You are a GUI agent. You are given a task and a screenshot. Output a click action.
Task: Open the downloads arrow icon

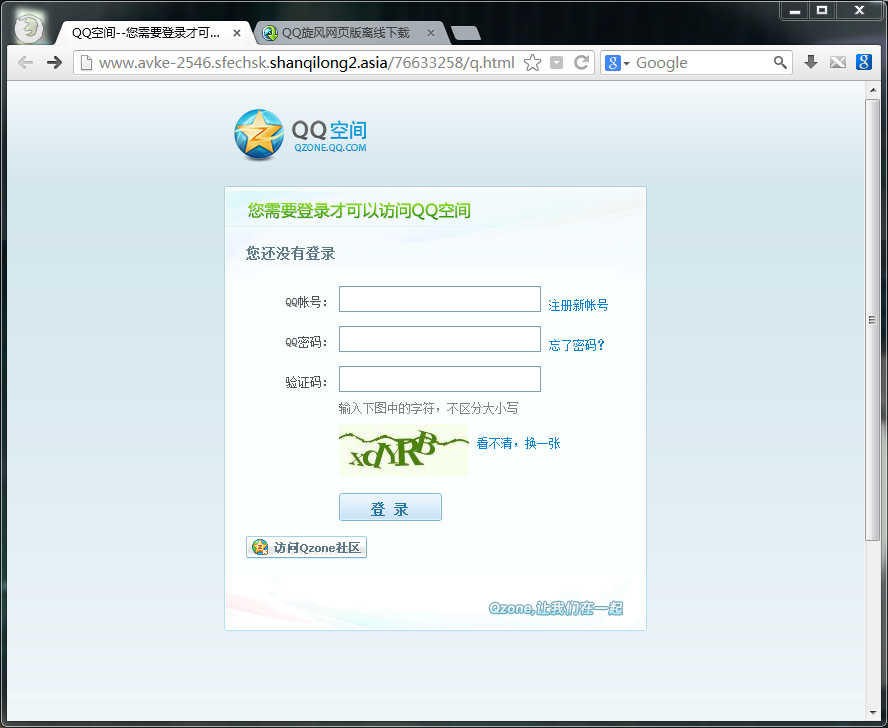(811, 62)
